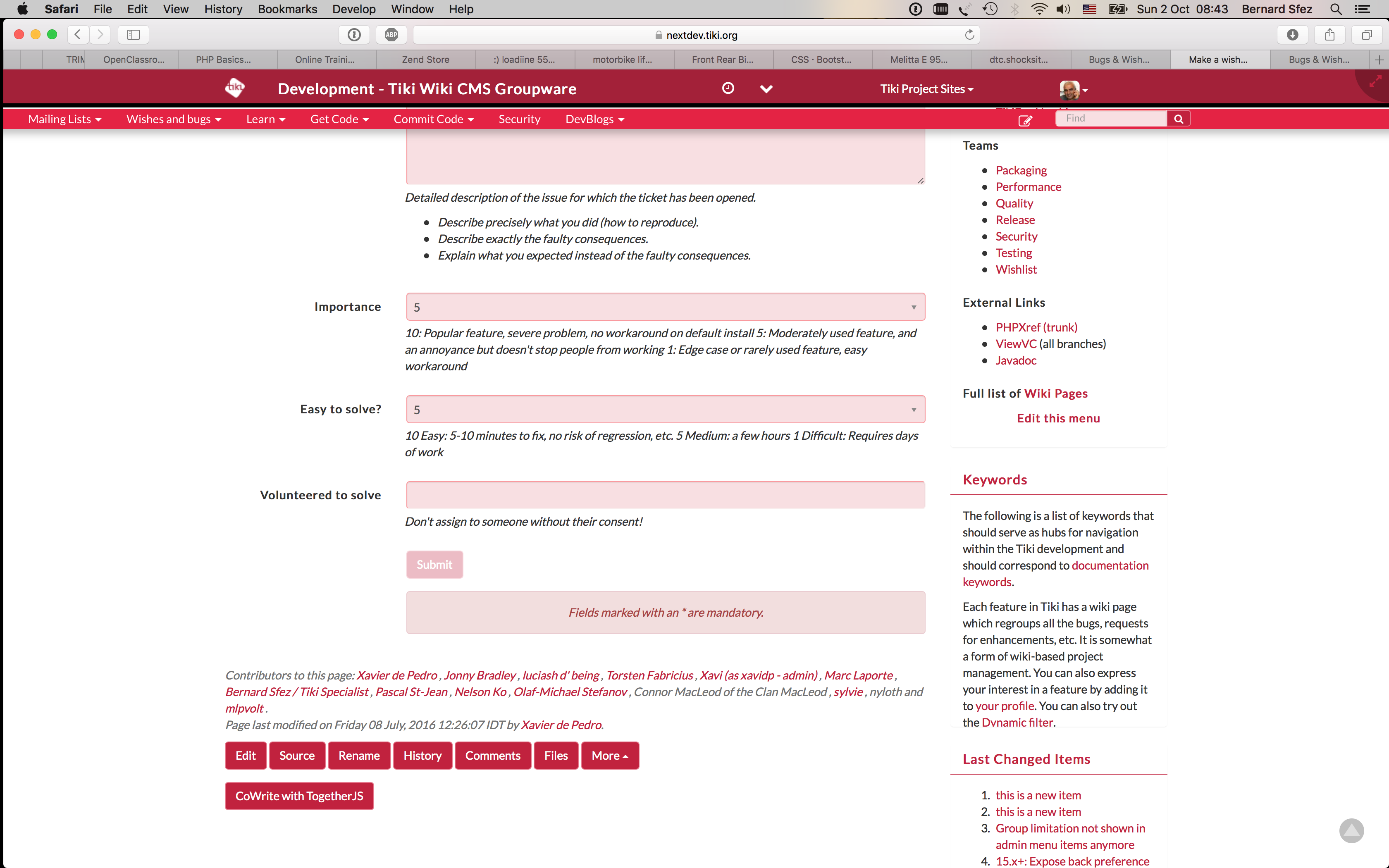This screenshot has width=1389, height=868.
Task: Show Safari sidebar with the sidebar icon
Action: coord(133,34)
